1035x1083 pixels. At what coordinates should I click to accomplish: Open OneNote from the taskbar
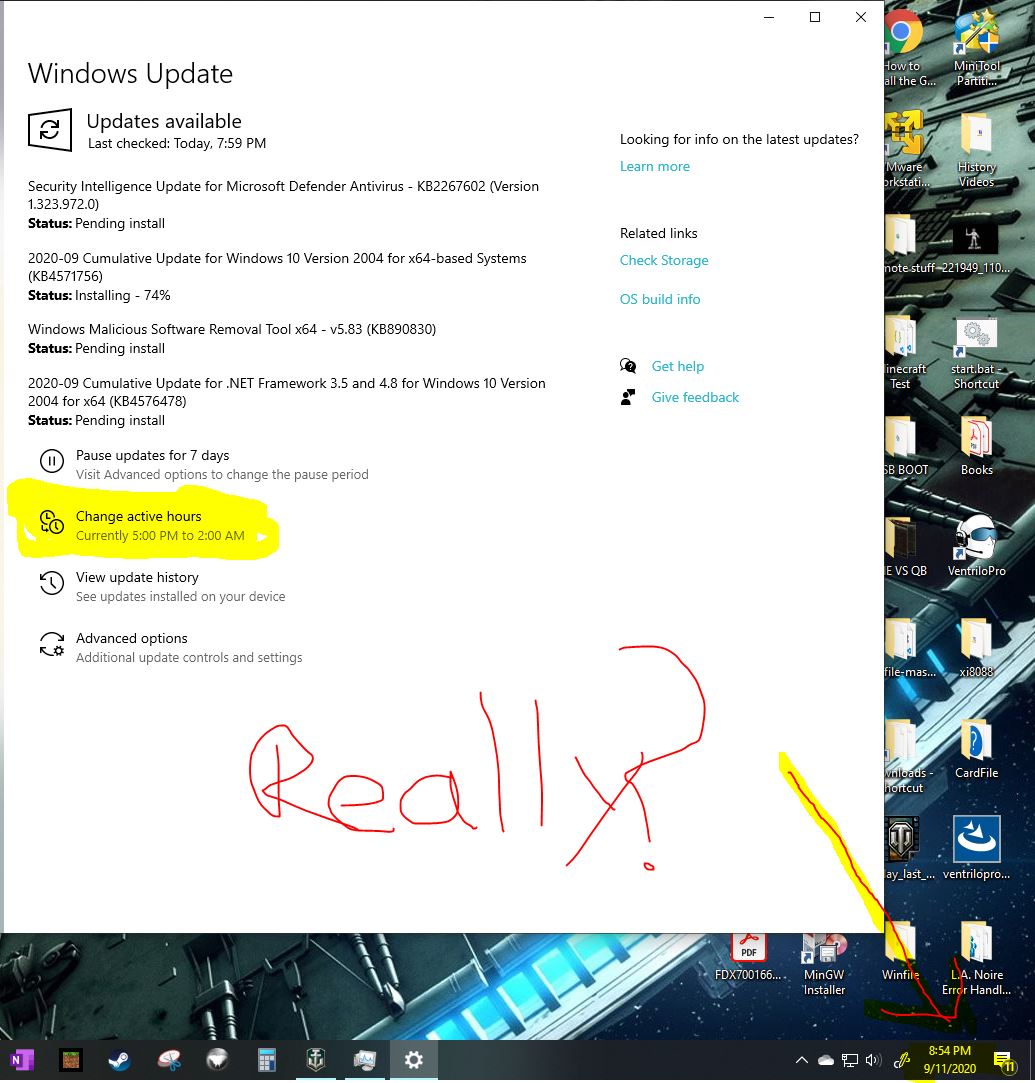[22, 1060]
